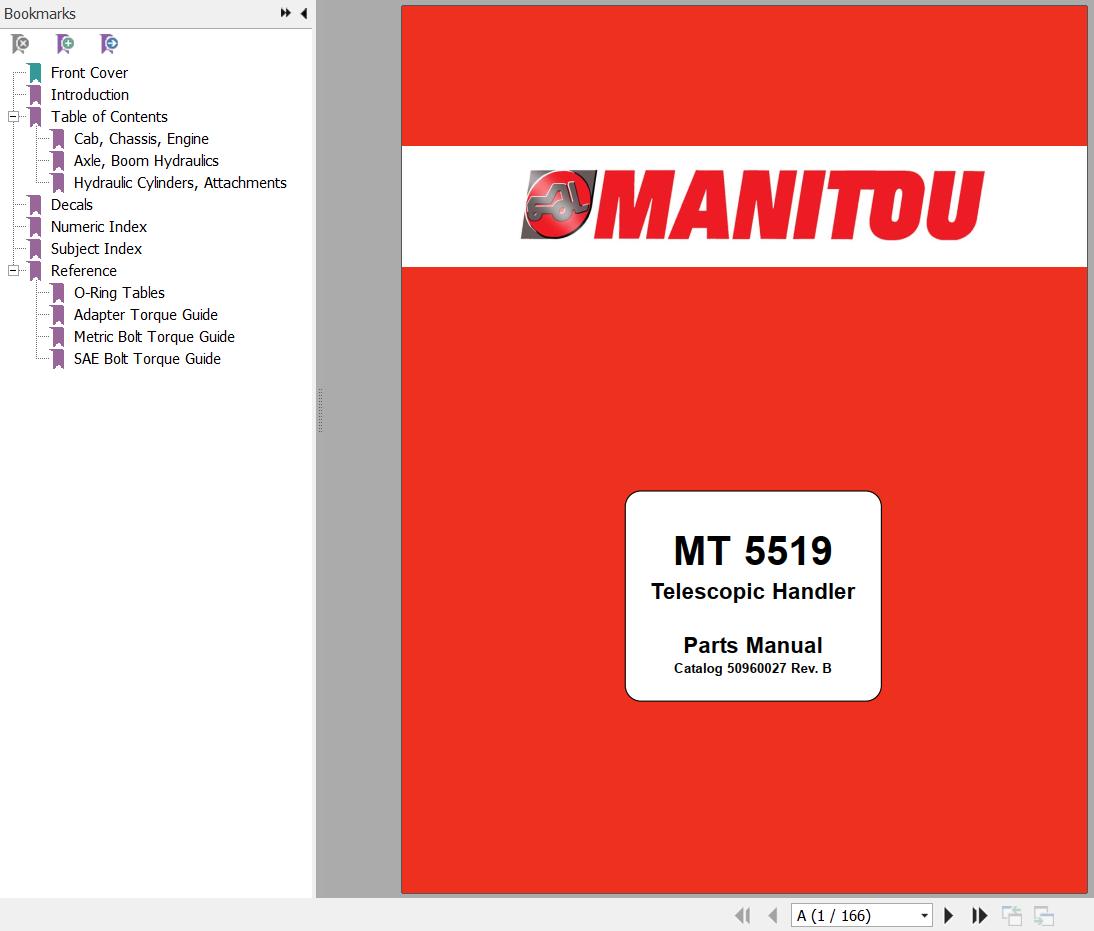Go to next page arrow

click(948, 915)
